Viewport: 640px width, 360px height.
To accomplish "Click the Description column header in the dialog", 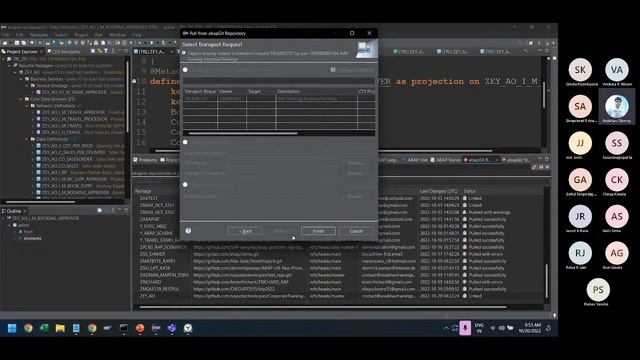I will 316,91.
